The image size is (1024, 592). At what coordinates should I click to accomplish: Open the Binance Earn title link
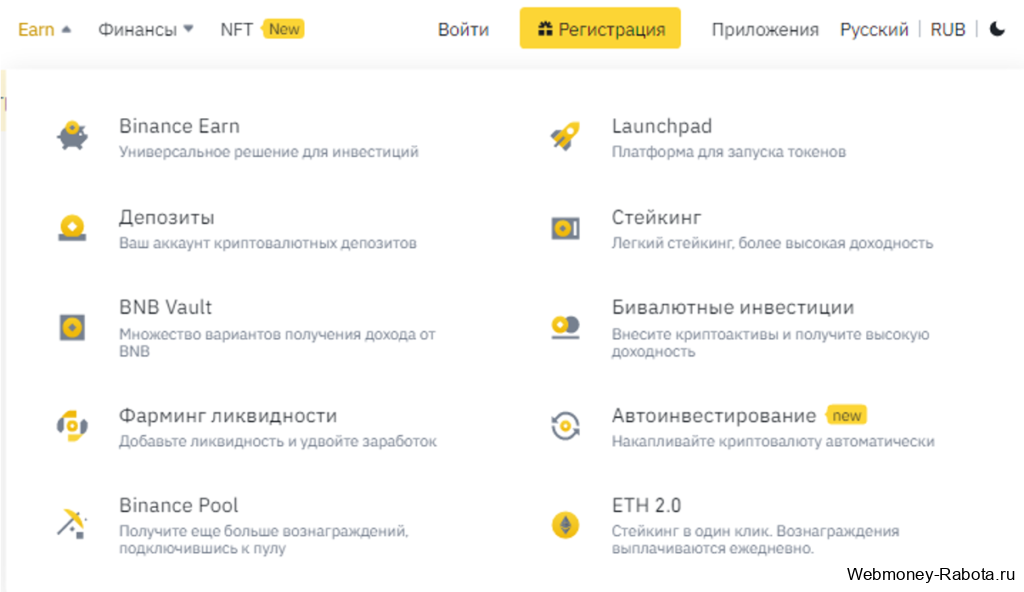pyautogui.click(x=179, y=125)
